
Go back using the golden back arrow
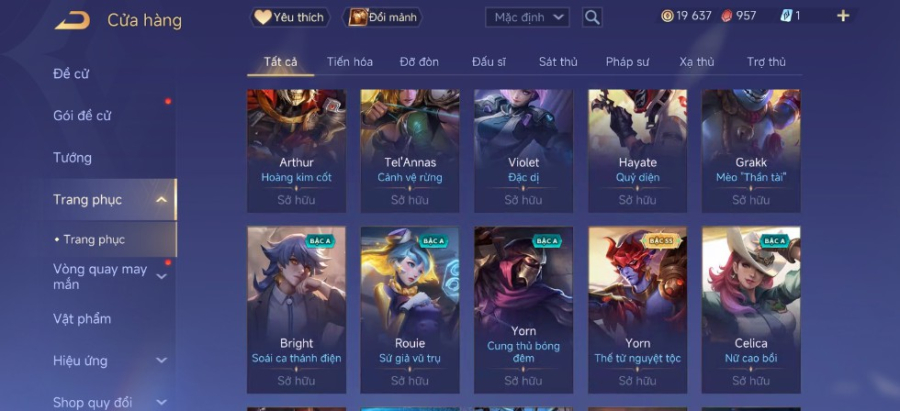click(72, 20)
